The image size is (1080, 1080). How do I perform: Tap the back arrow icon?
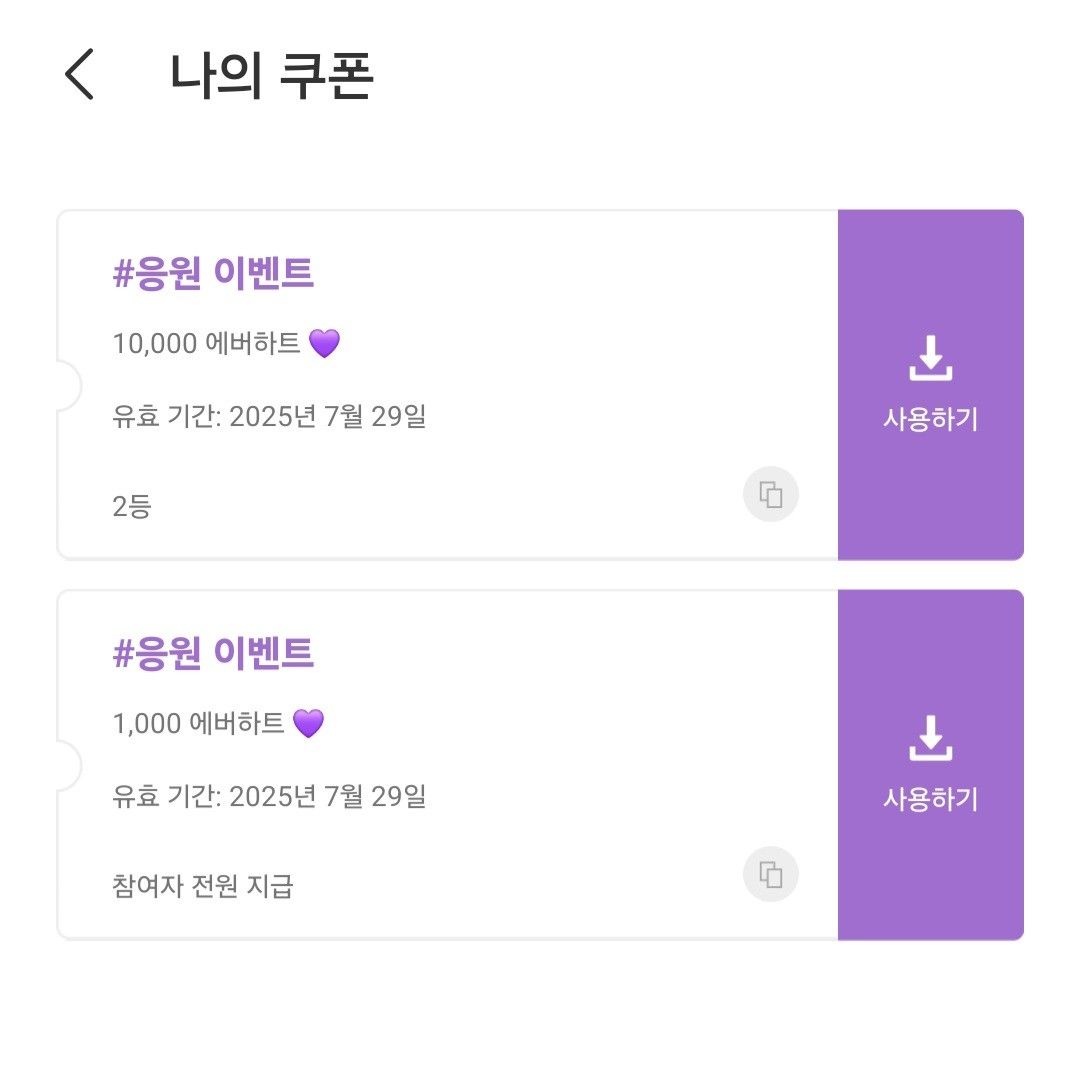79,74
